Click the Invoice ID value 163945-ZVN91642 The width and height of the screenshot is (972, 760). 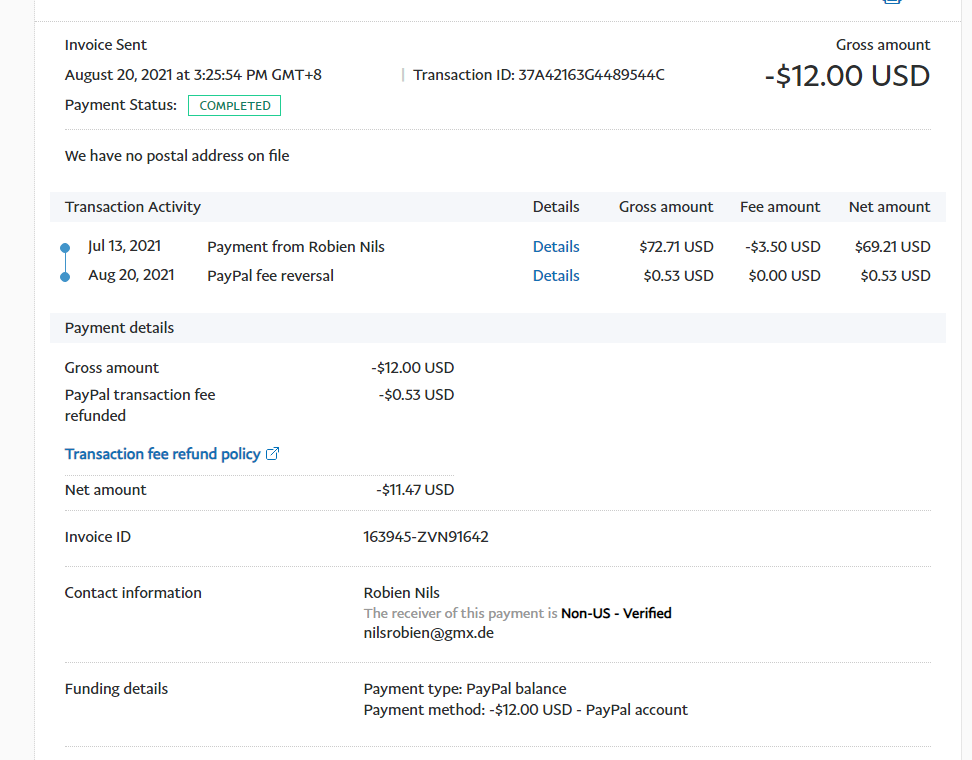[426, 537]
